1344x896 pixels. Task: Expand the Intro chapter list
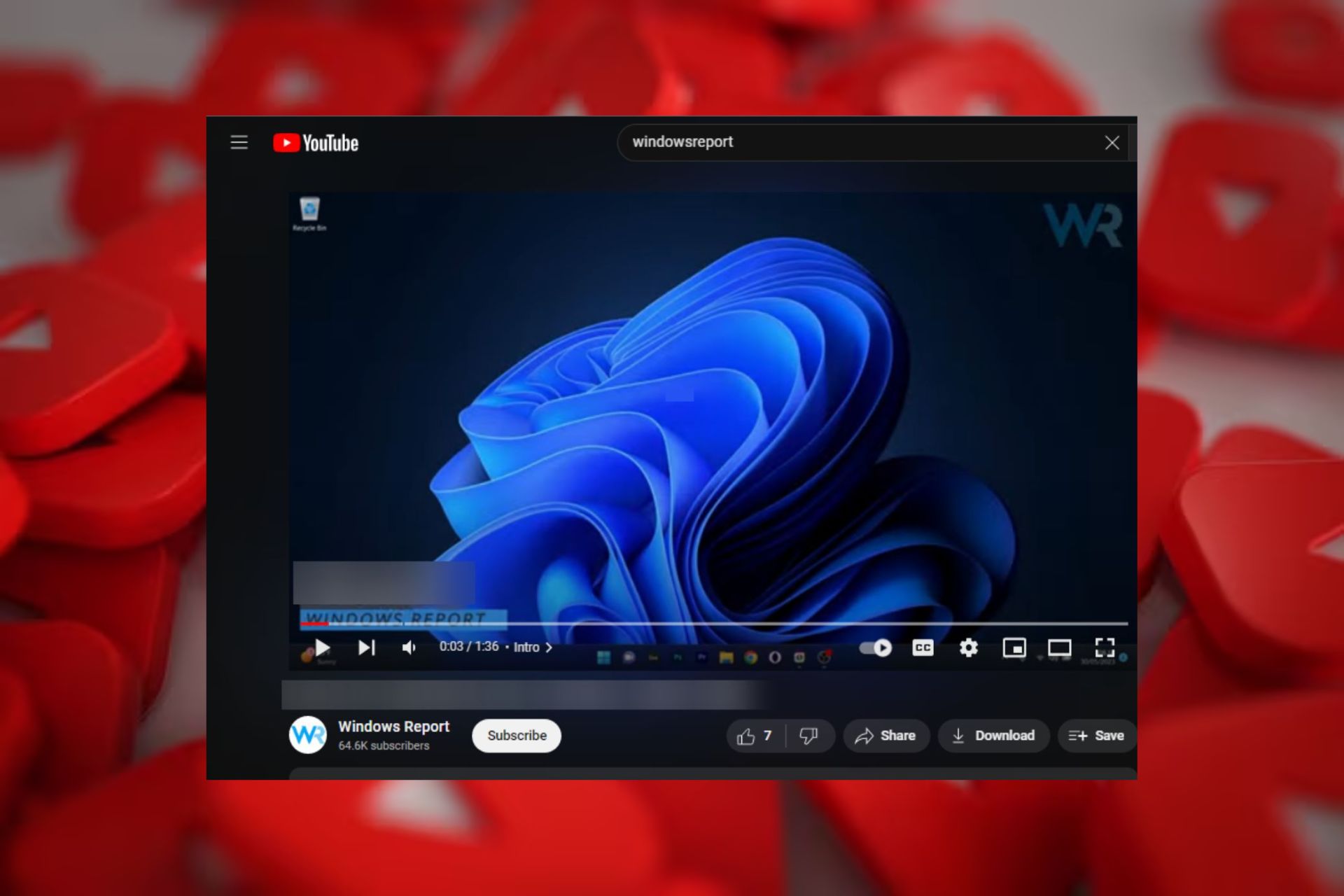(533, 647)
